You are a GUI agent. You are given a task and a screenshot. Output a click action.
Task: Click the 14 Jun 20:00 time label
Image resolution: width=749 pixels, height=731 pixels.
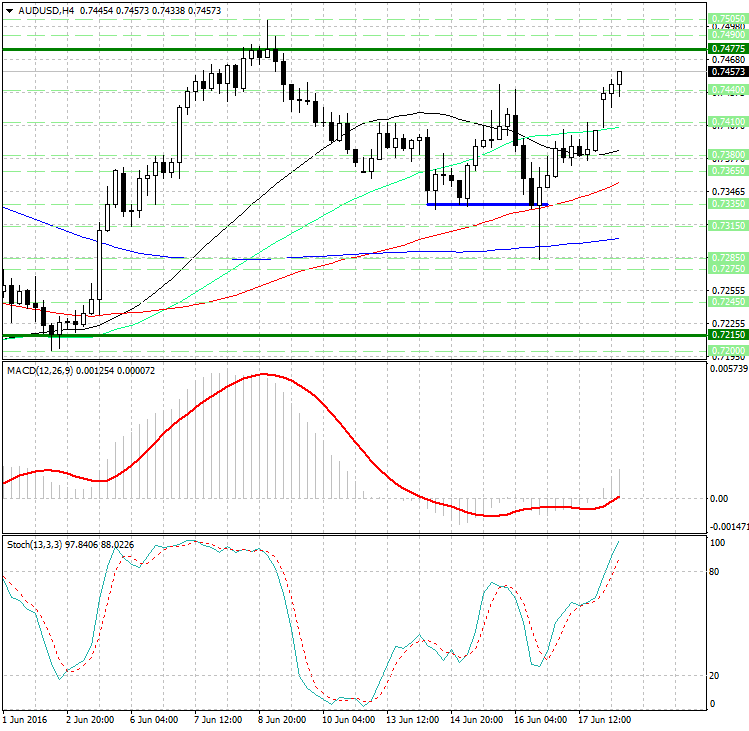[x=479, y=719]
